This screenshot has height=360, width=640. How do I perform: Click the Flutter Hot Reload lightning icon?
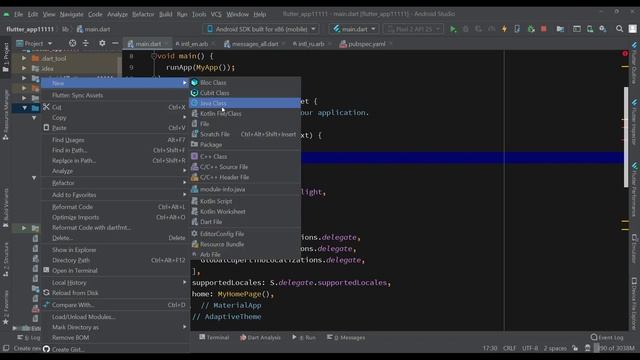click(x=504, y=29)
